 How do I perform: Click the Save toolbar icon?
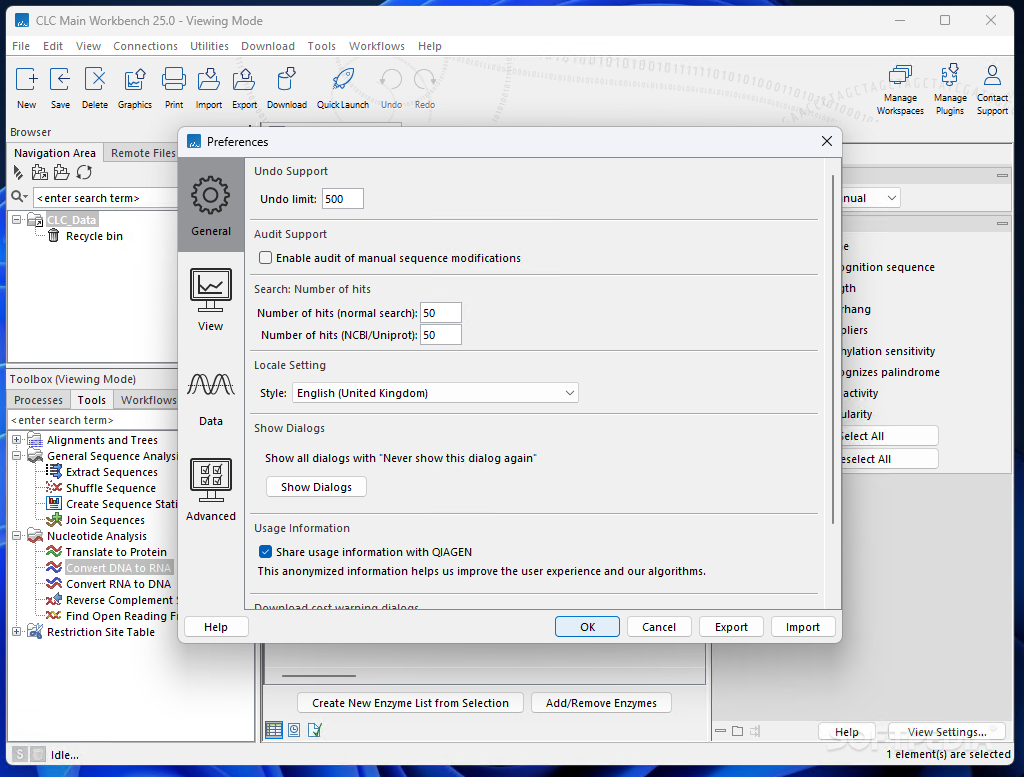pyautogui.click(x=61, y=80)
